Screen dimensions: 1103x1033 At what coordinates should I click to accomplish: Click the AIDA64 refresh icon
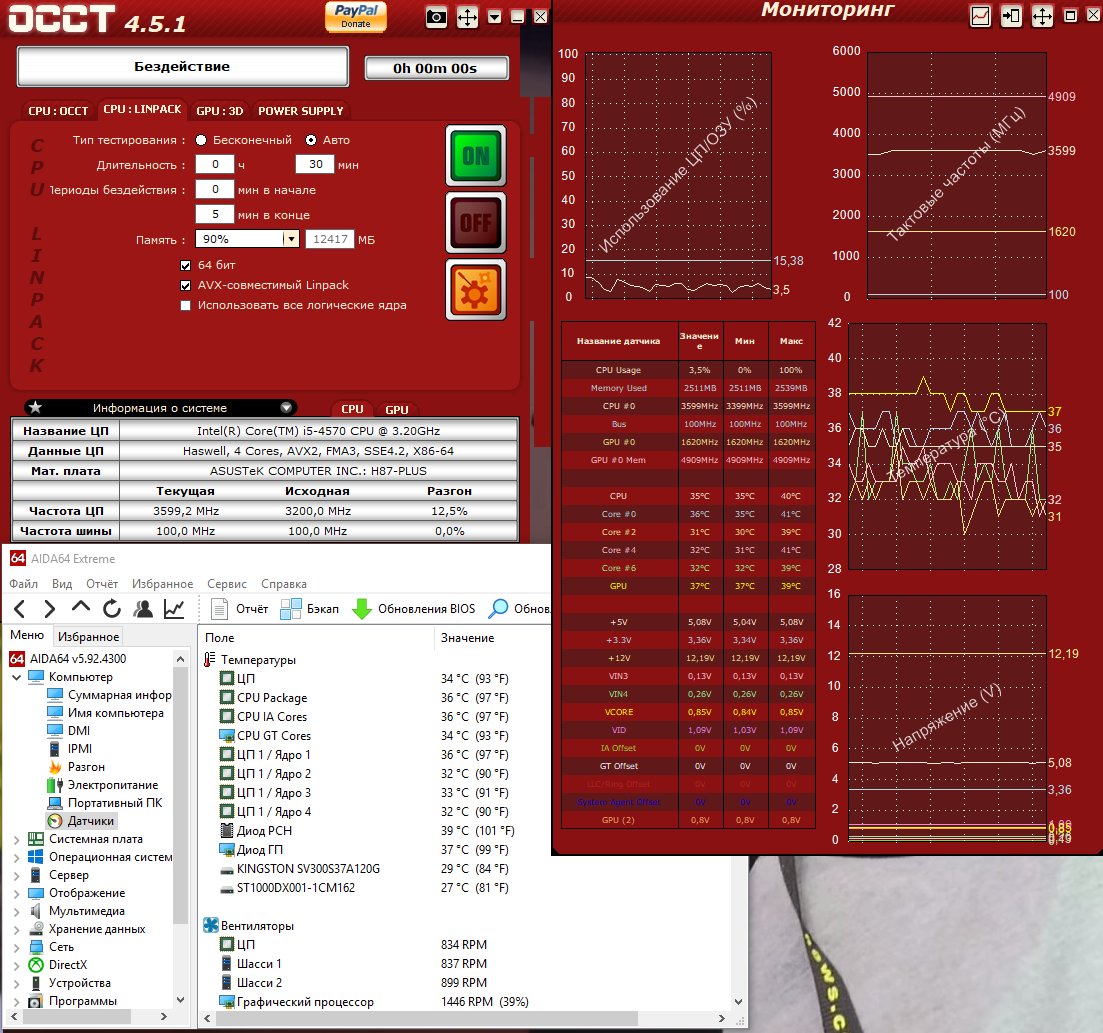[112, 609]
